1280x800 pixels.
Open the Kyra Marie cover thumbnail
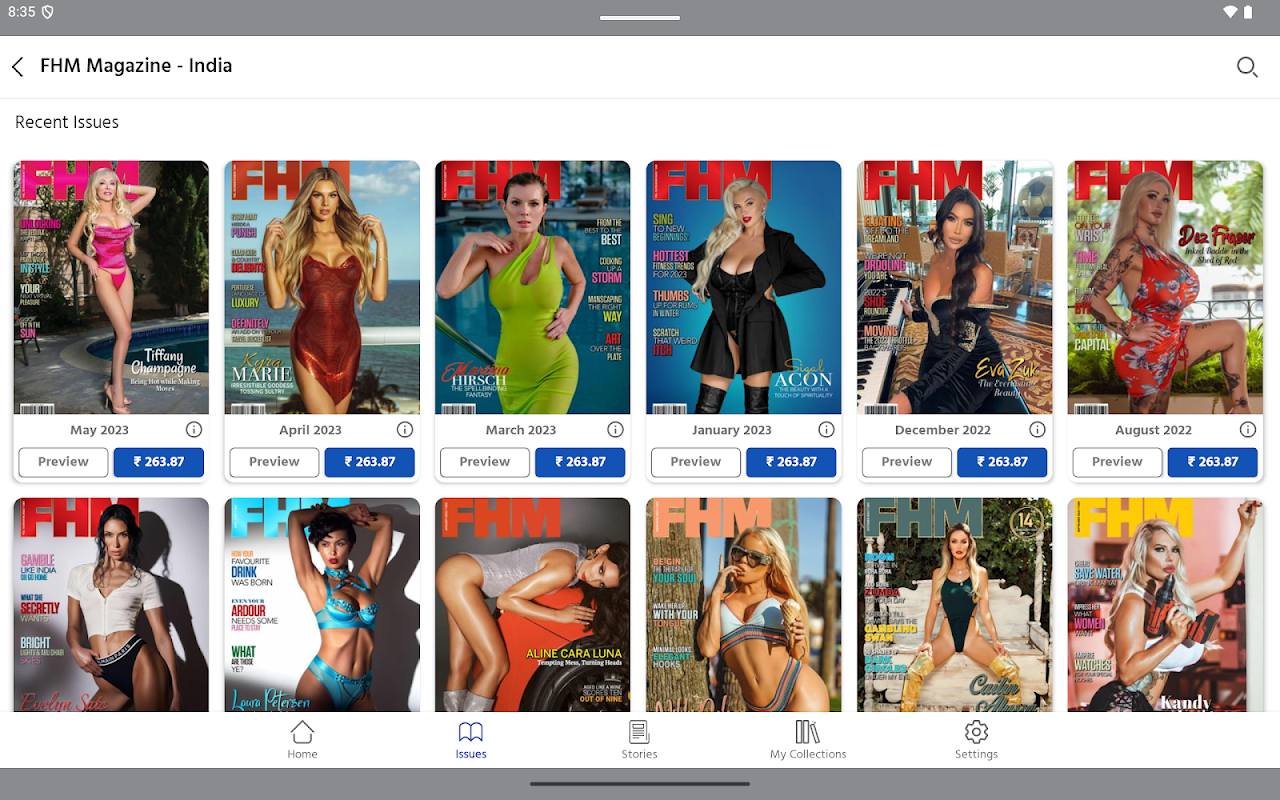point(322,288)
